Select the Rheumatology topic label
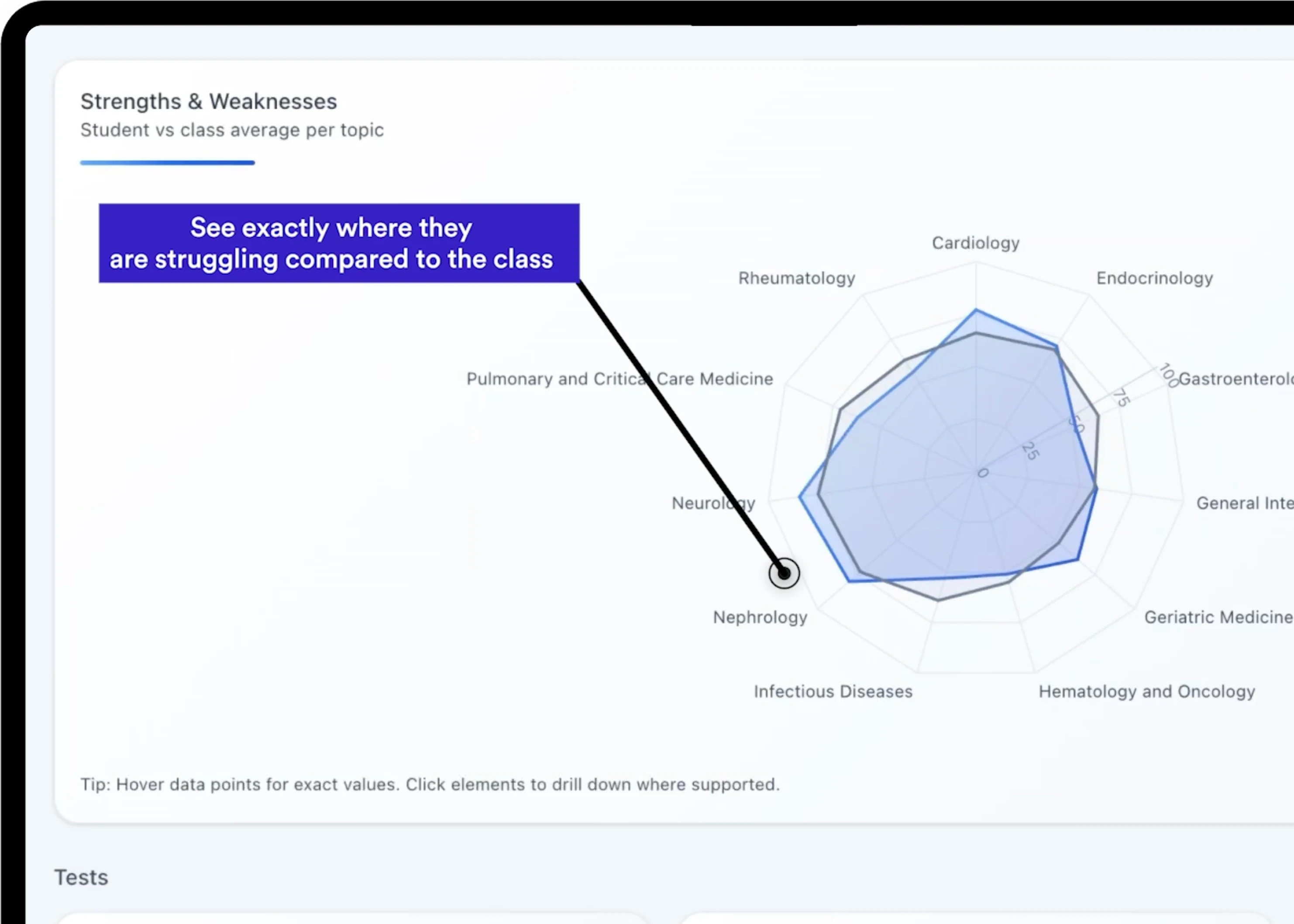This screenshot has width=1294, height=924. (796, 278)
